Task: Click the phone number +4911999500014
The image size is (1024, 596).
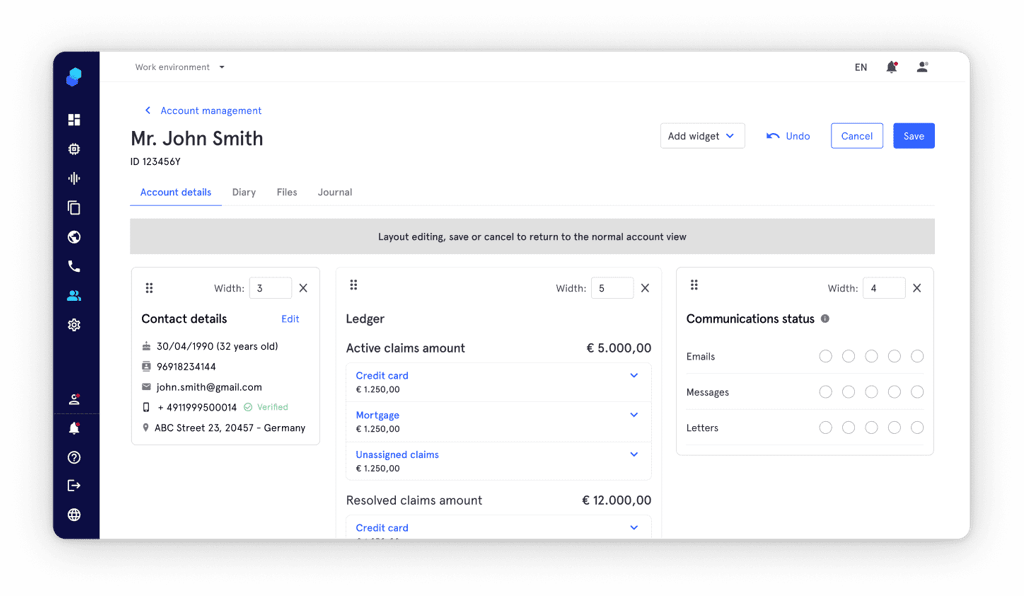Action: [x=197, y=407]
